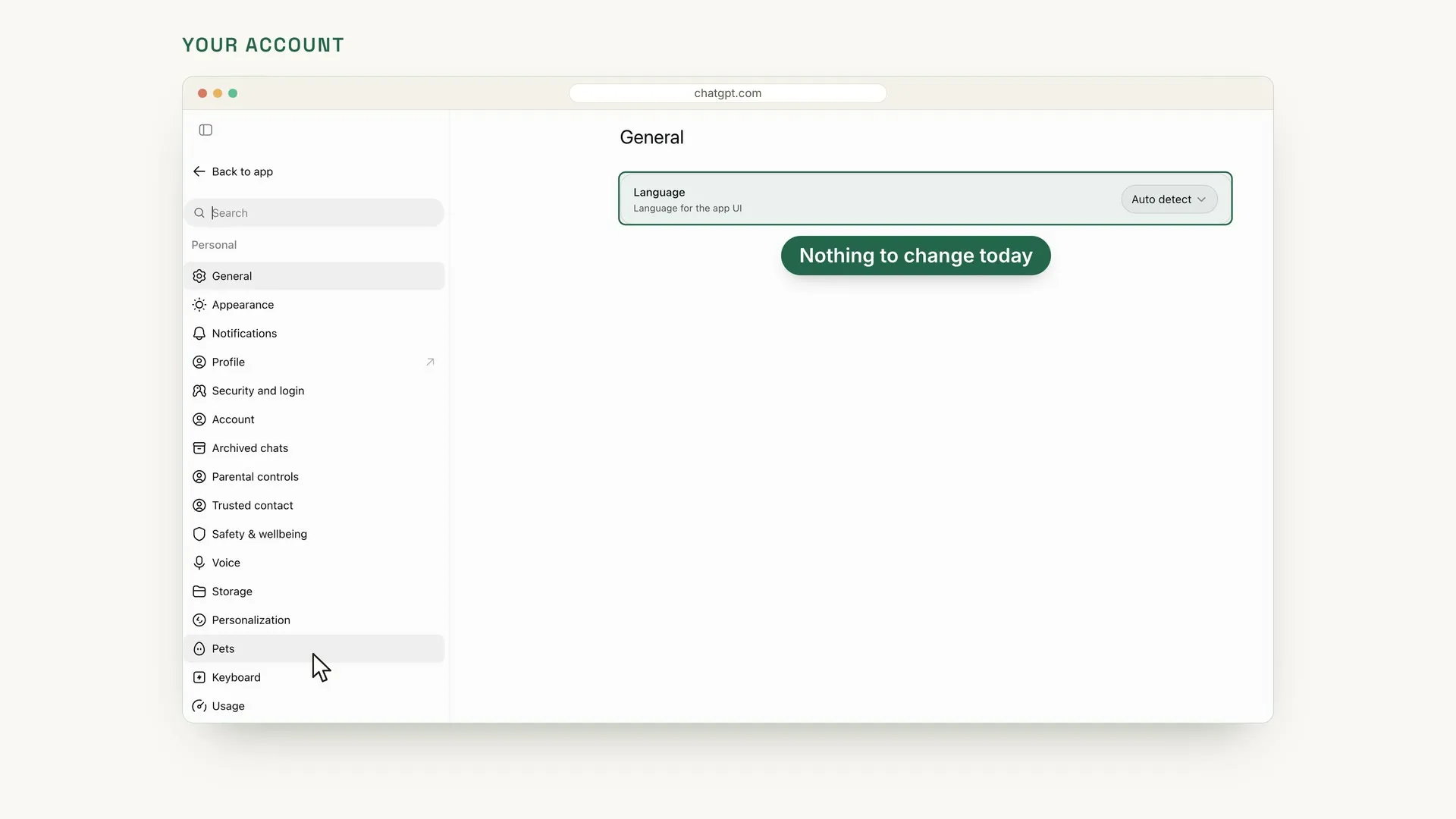Viewport: 1456px width, 819px height.
Task: Focus the settings Search field
Action: pyautogui.click(x=314, y=213)
